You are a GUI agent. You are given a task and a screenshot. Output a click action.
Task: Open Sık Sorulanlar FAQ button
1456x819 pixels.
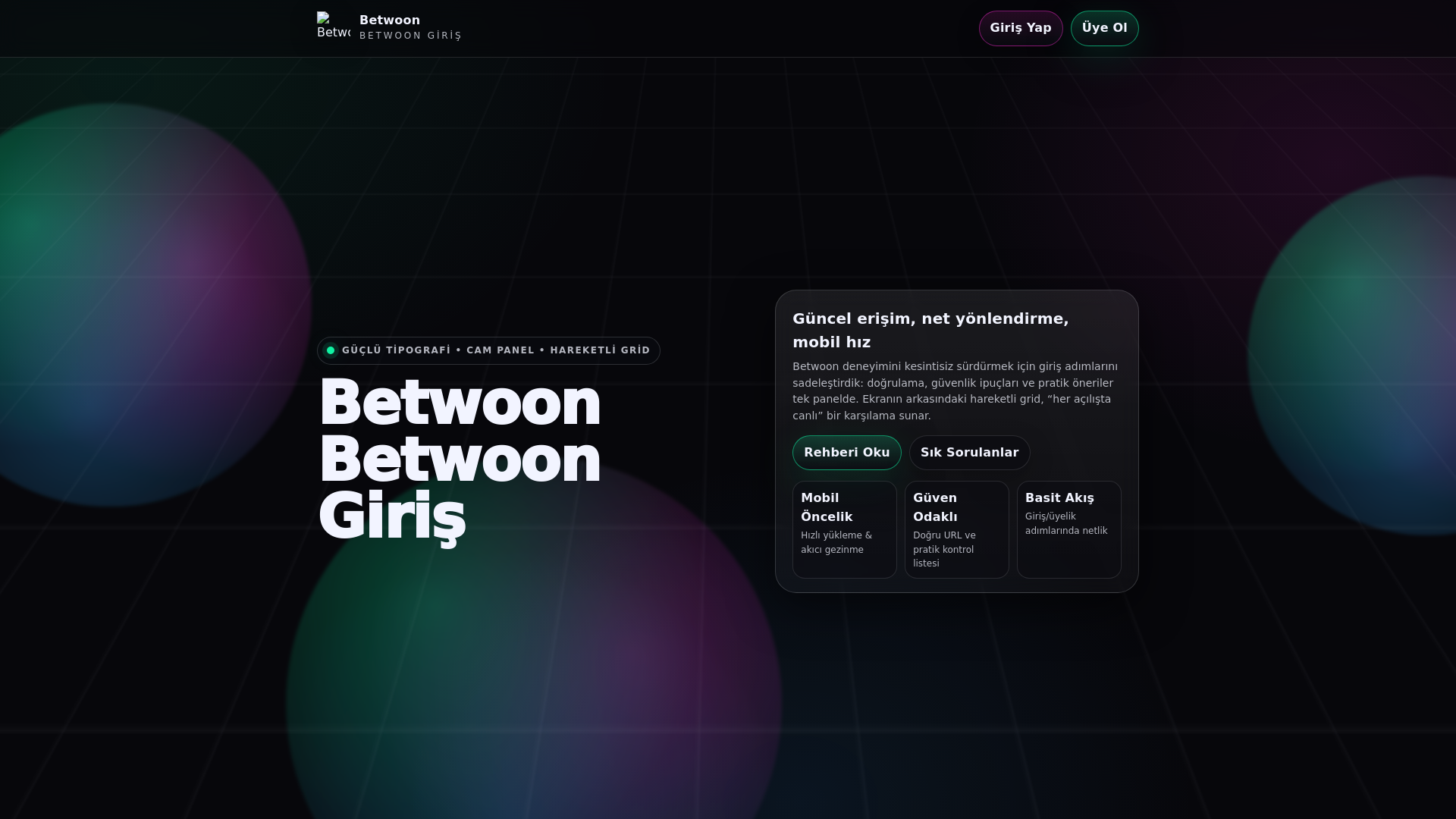[969, 453]
